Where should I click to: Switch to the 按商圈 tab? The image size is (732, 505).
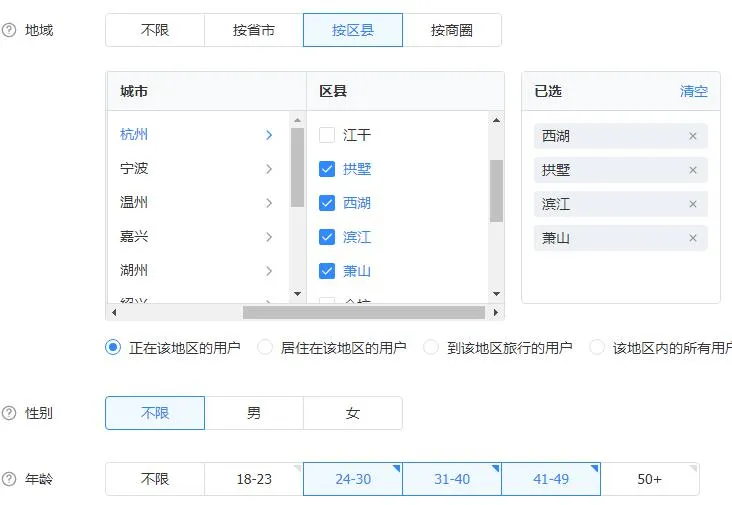coord(452,30)
